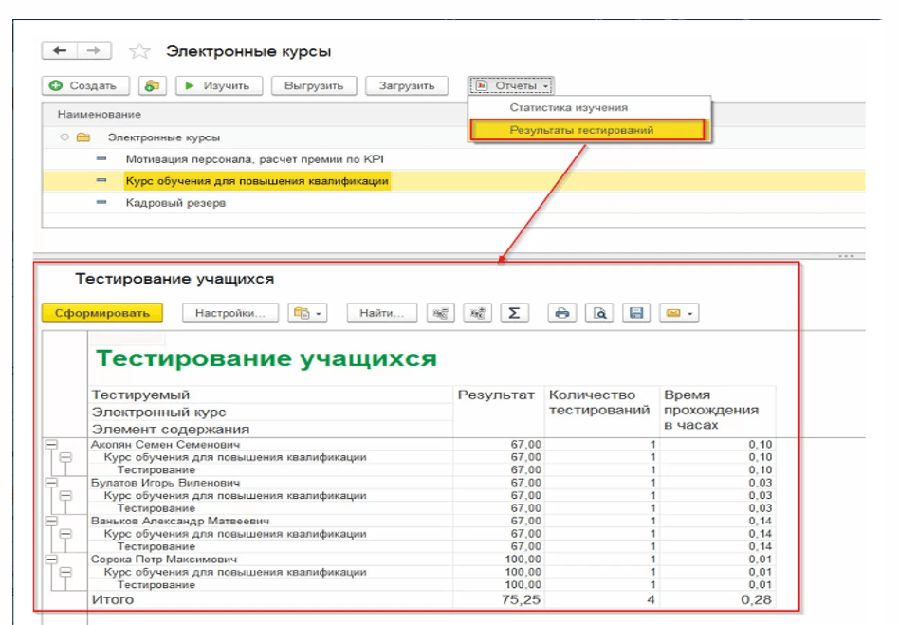
Task: Collapse the Ваньков Александр Матвеевич group
Action: click(x=52, y=521)
